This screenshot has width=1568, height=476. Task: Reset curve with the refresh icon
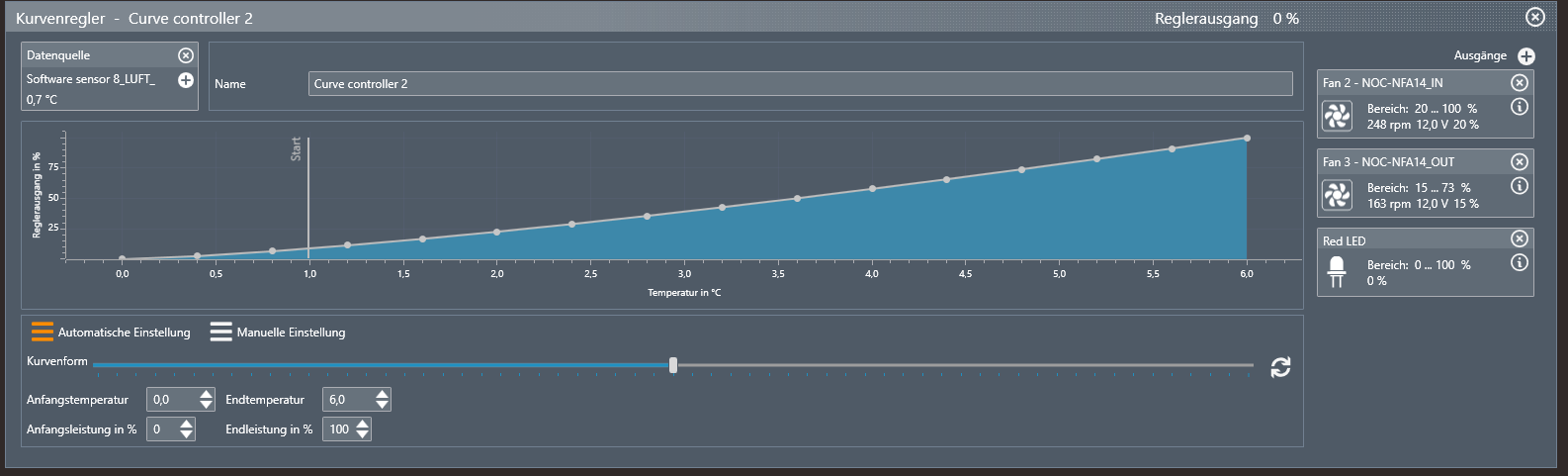coord(1280,367)
